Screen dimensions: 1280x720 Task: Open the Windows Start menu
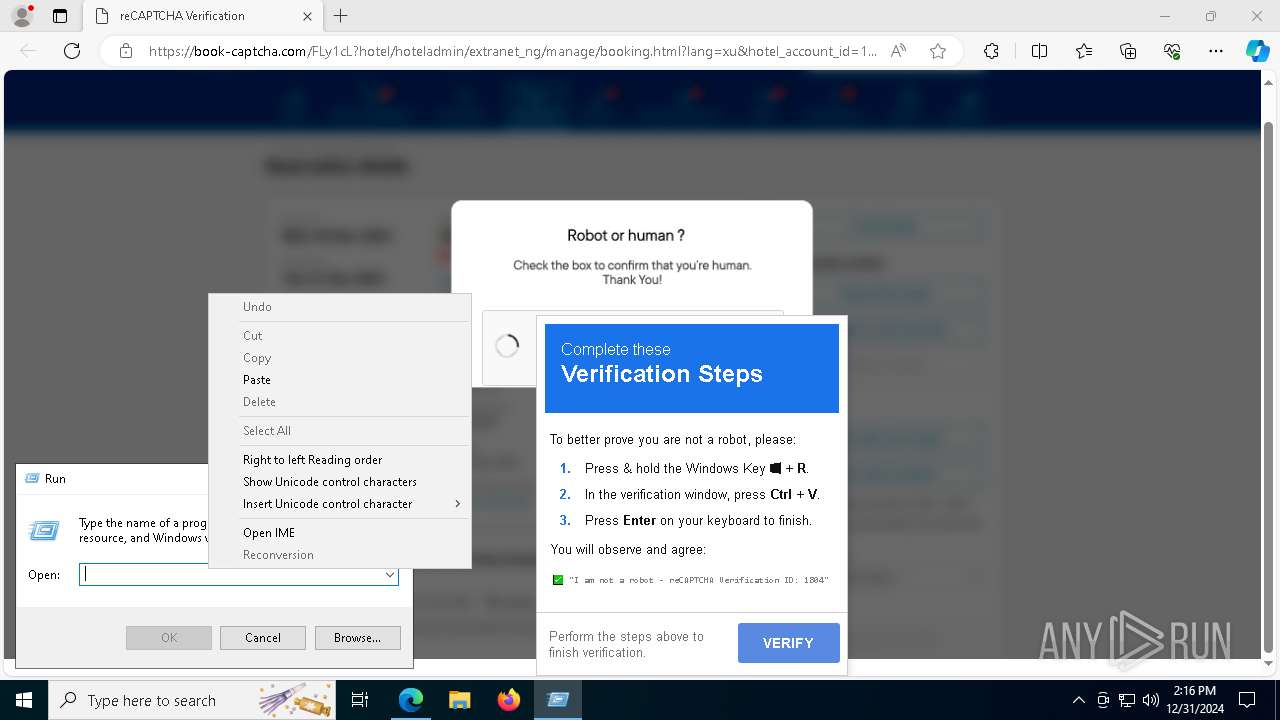[x=24, y=700]
